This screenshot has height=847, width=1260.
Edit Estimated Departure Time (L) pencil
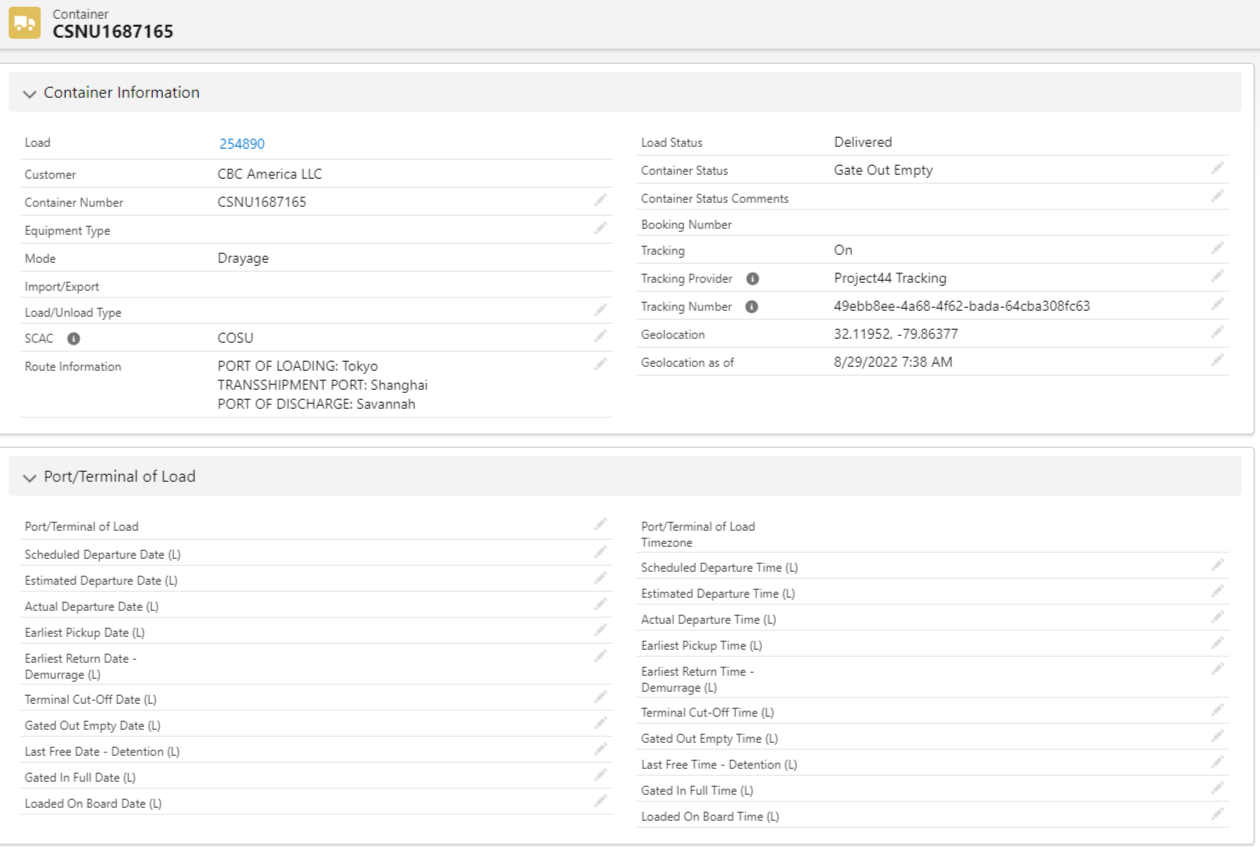1217,591
